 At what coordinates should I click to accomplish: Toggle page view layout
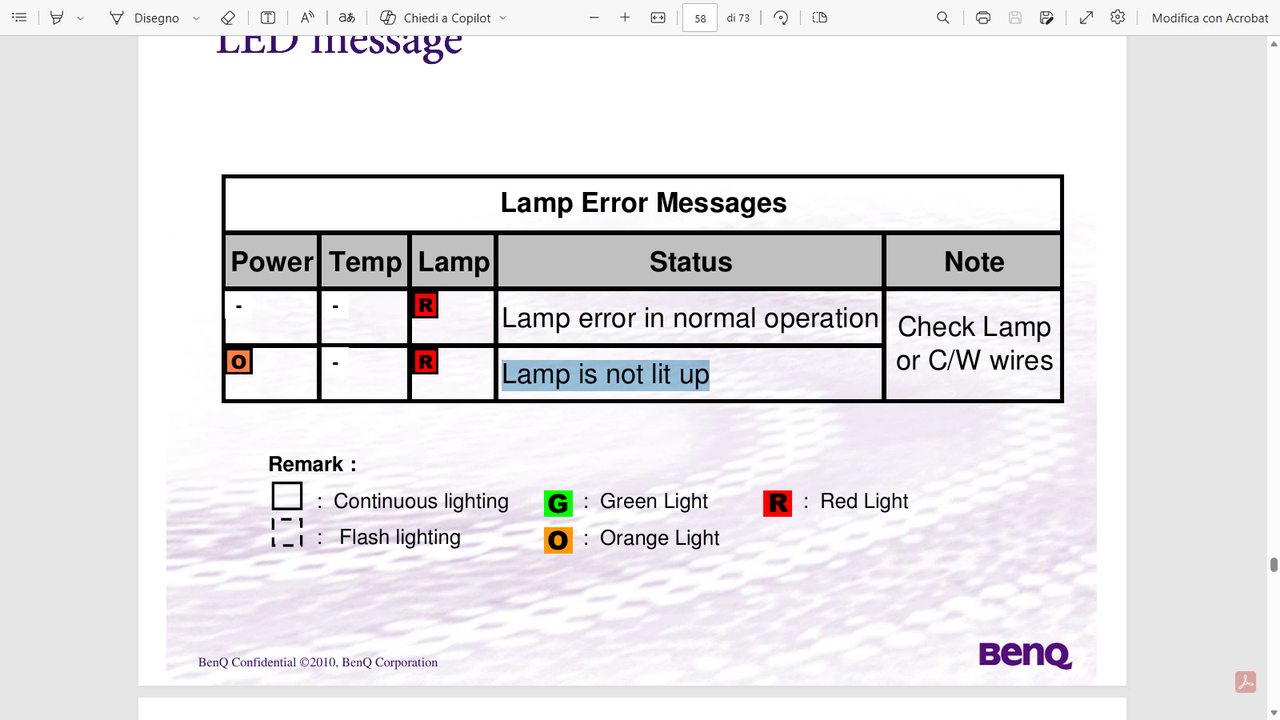820,18
